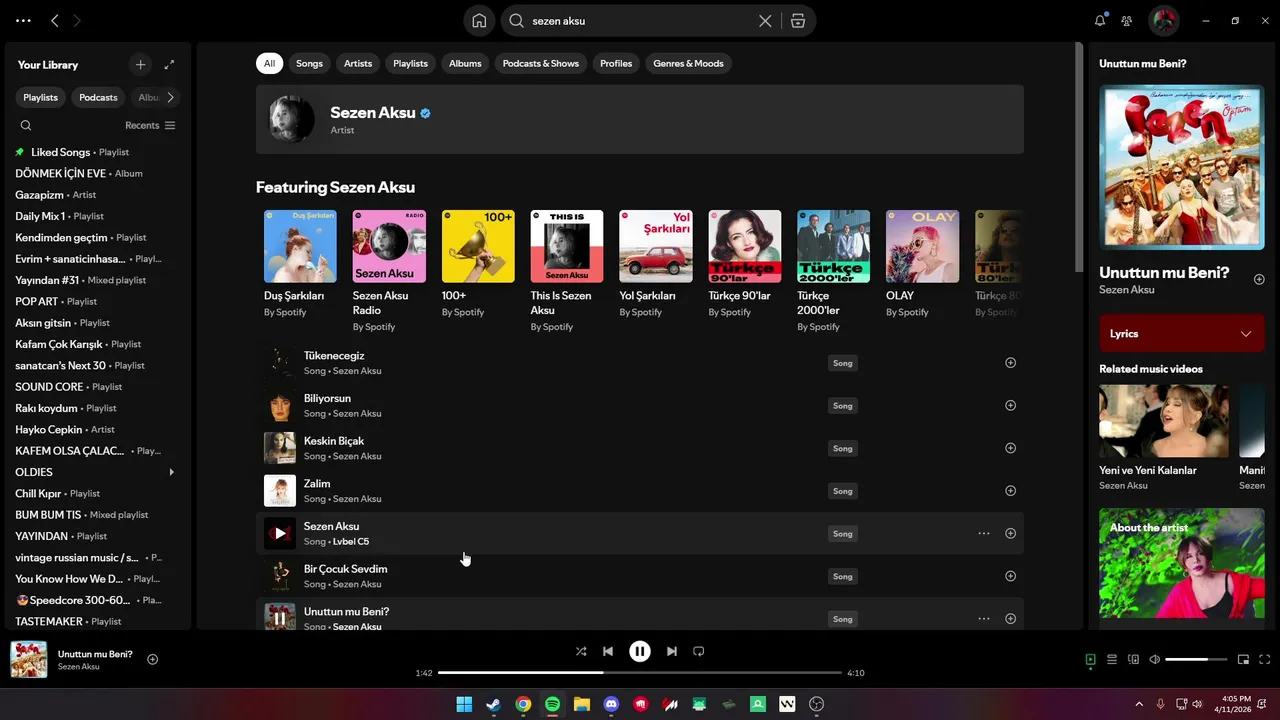Switch to the Playlists search results tab
Image resolution: width=1280 pixels, height=720 pixels.
410,63
